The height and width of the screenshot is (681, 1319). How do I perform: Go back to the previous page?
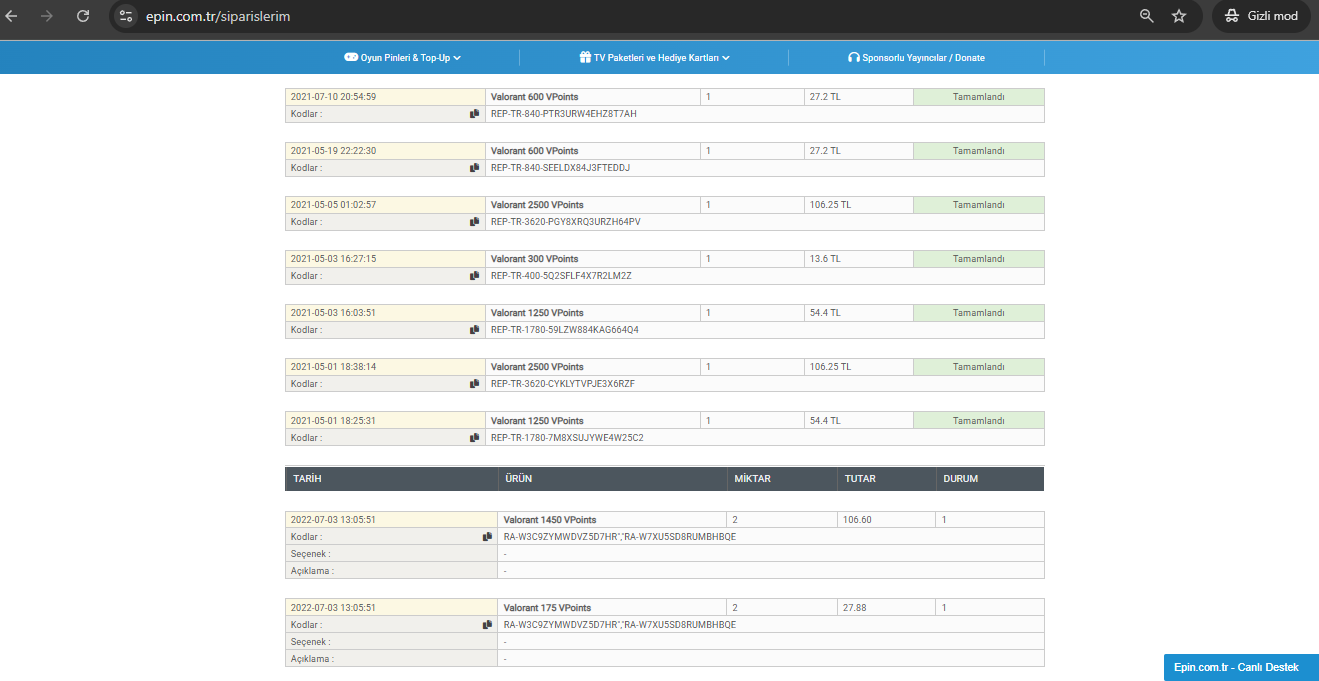point(12,16)
